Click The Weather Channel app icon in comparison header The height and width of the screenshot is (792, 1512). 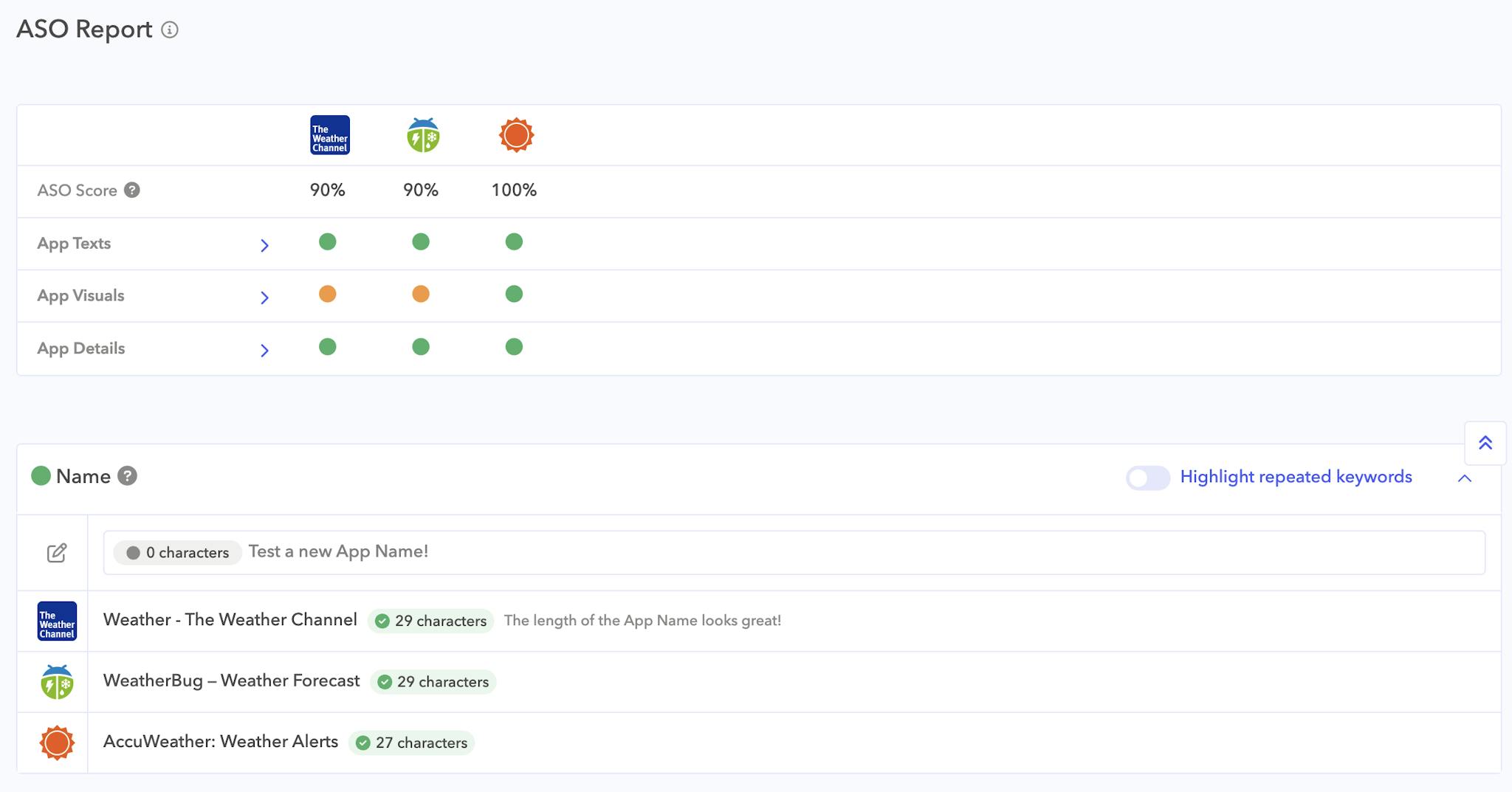point(329,134)
